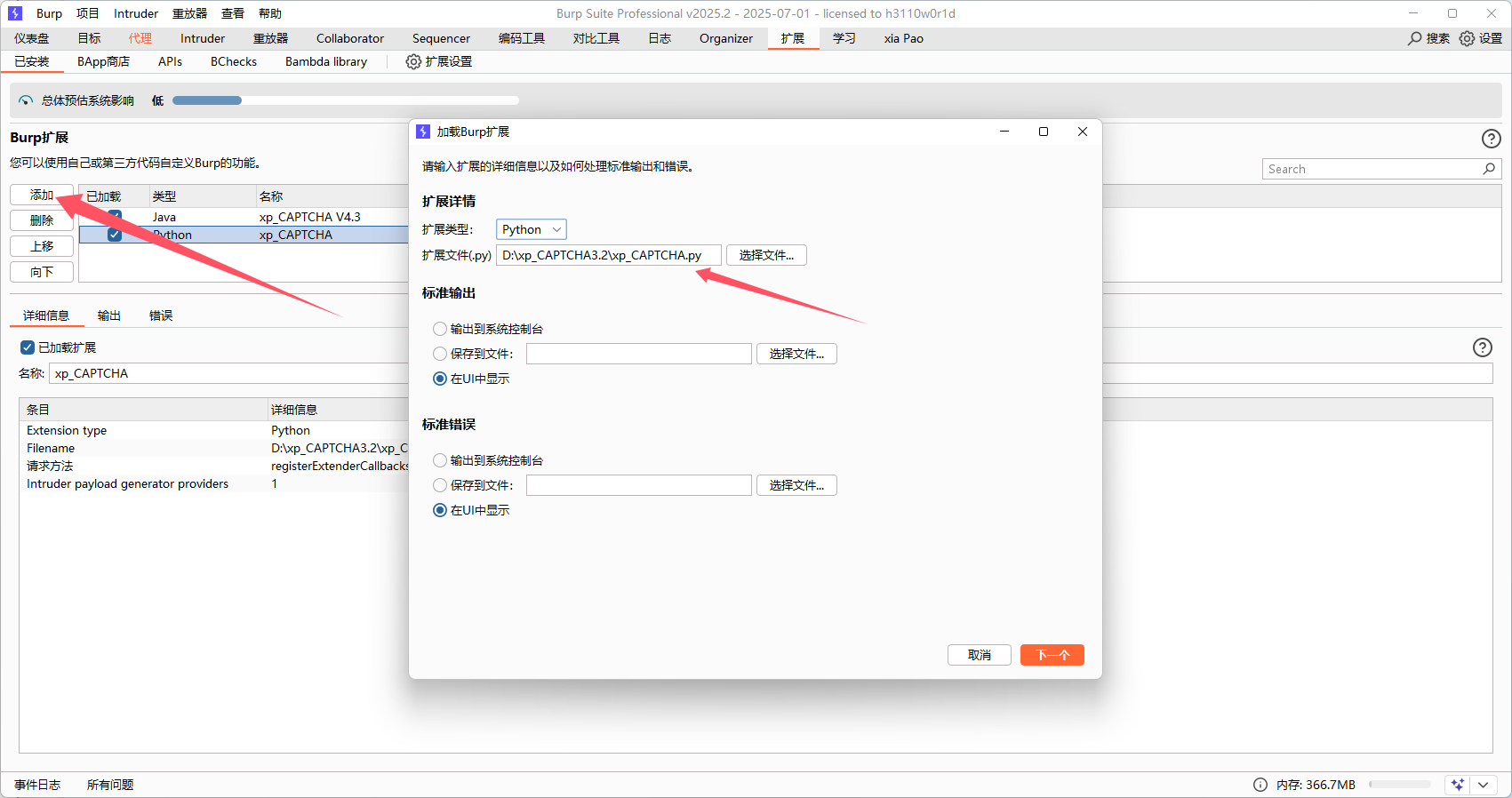The width and height of the screenshot is (1512, 798).
Task: Click the memory info icon in status bar
Action: [x=1260, y=785]
